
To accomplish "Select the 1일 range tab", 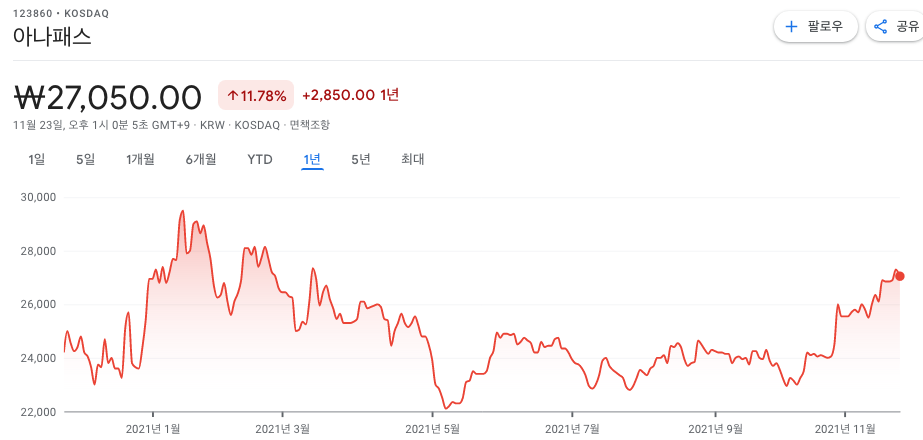I will (36, 159).
